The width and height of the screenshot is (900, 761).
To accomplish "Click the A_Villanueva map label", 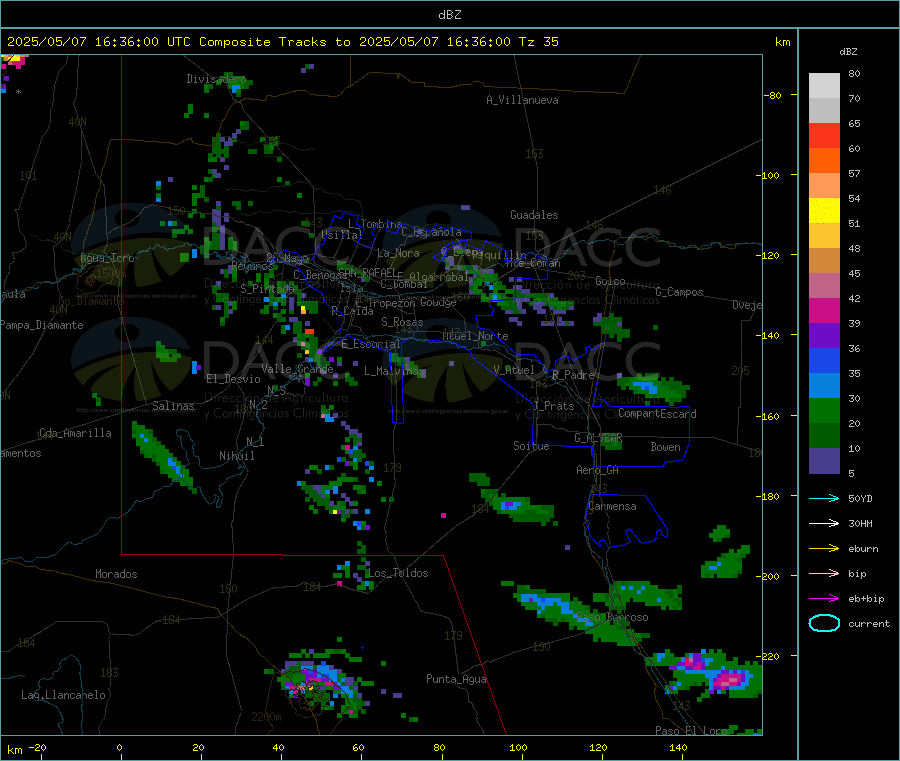I will [x=522, y=100].
